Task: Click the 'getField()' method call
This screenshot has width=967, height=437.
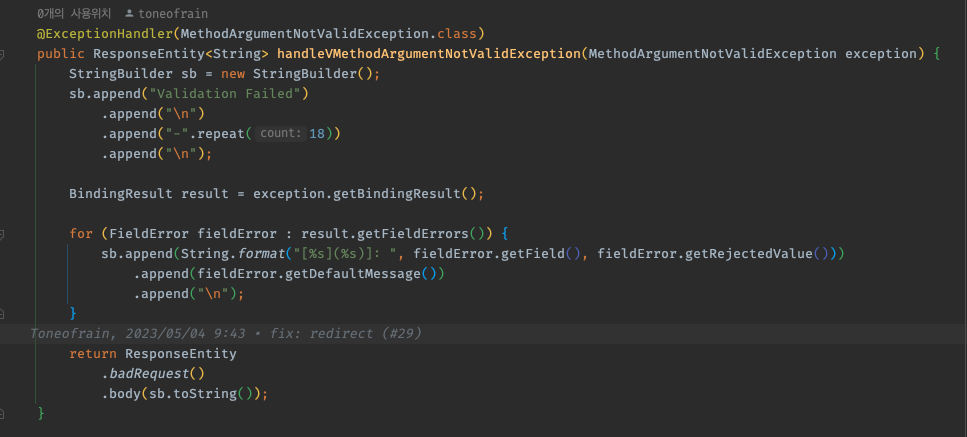Action: 541,253
